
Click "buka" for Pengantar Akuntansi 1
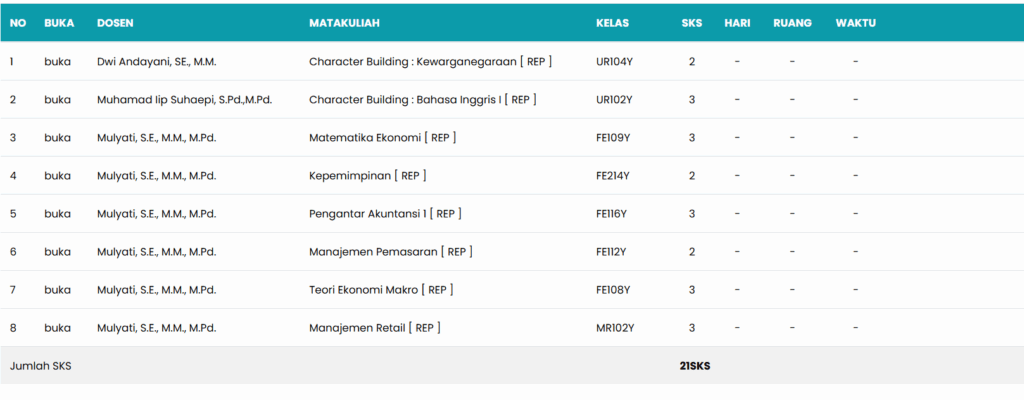57,214
